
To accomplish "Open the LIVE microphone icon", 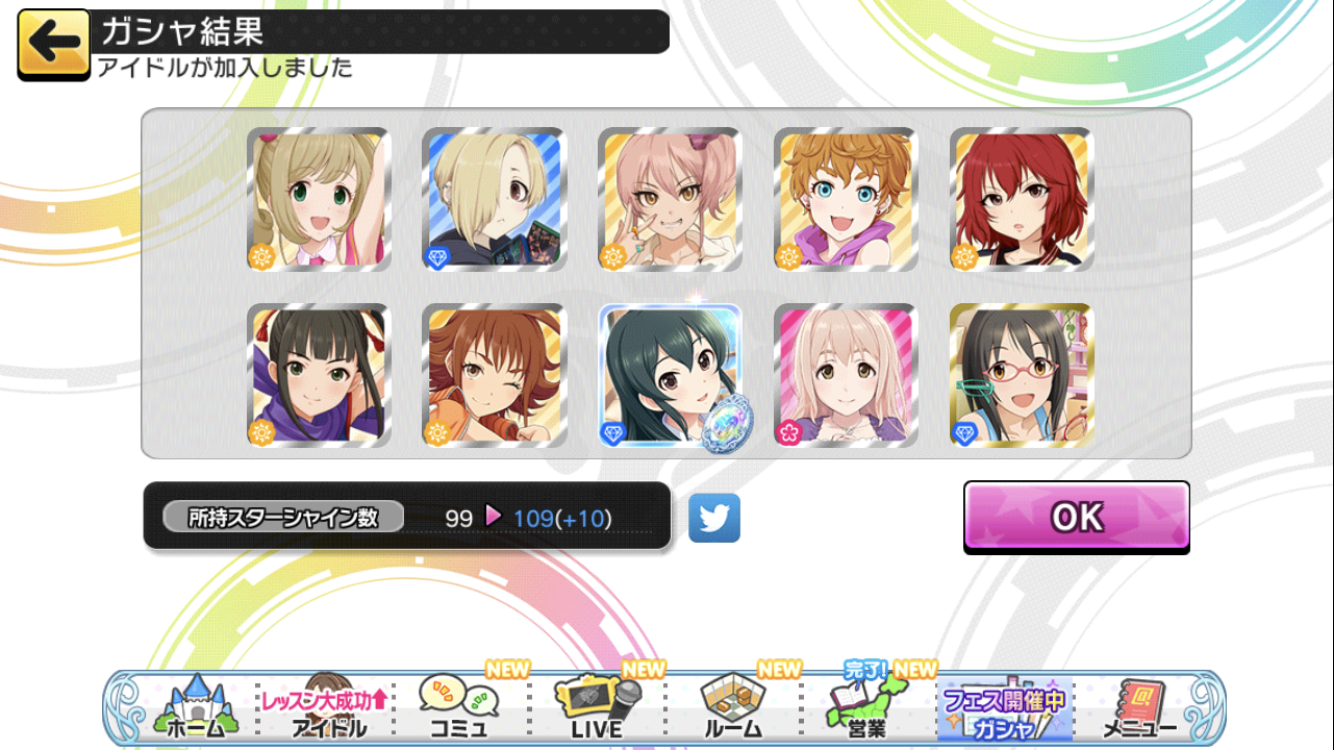I will [x=597, y=706].
